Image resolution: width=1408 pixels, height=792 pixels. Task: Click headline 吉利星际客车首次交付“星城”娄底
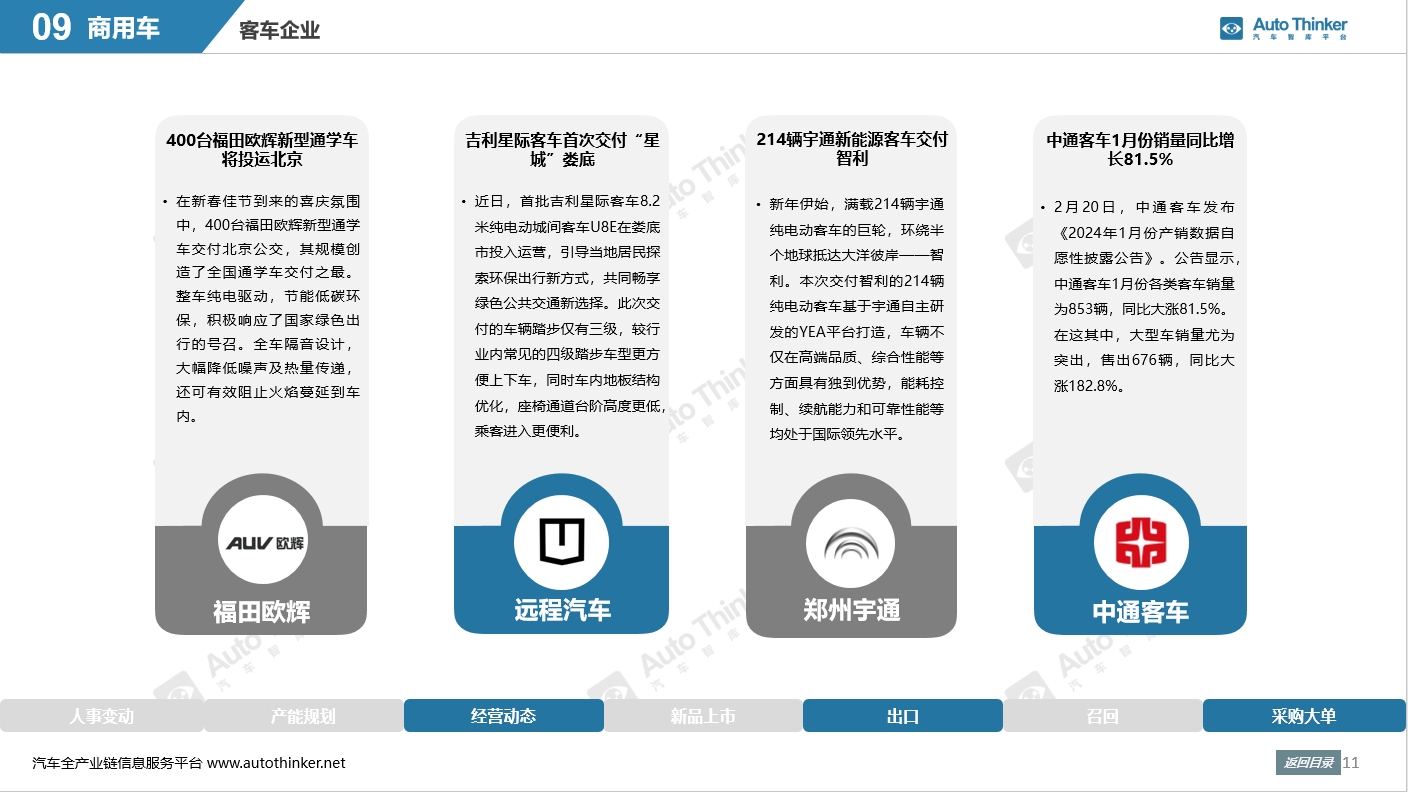click(x=562, y=150)
